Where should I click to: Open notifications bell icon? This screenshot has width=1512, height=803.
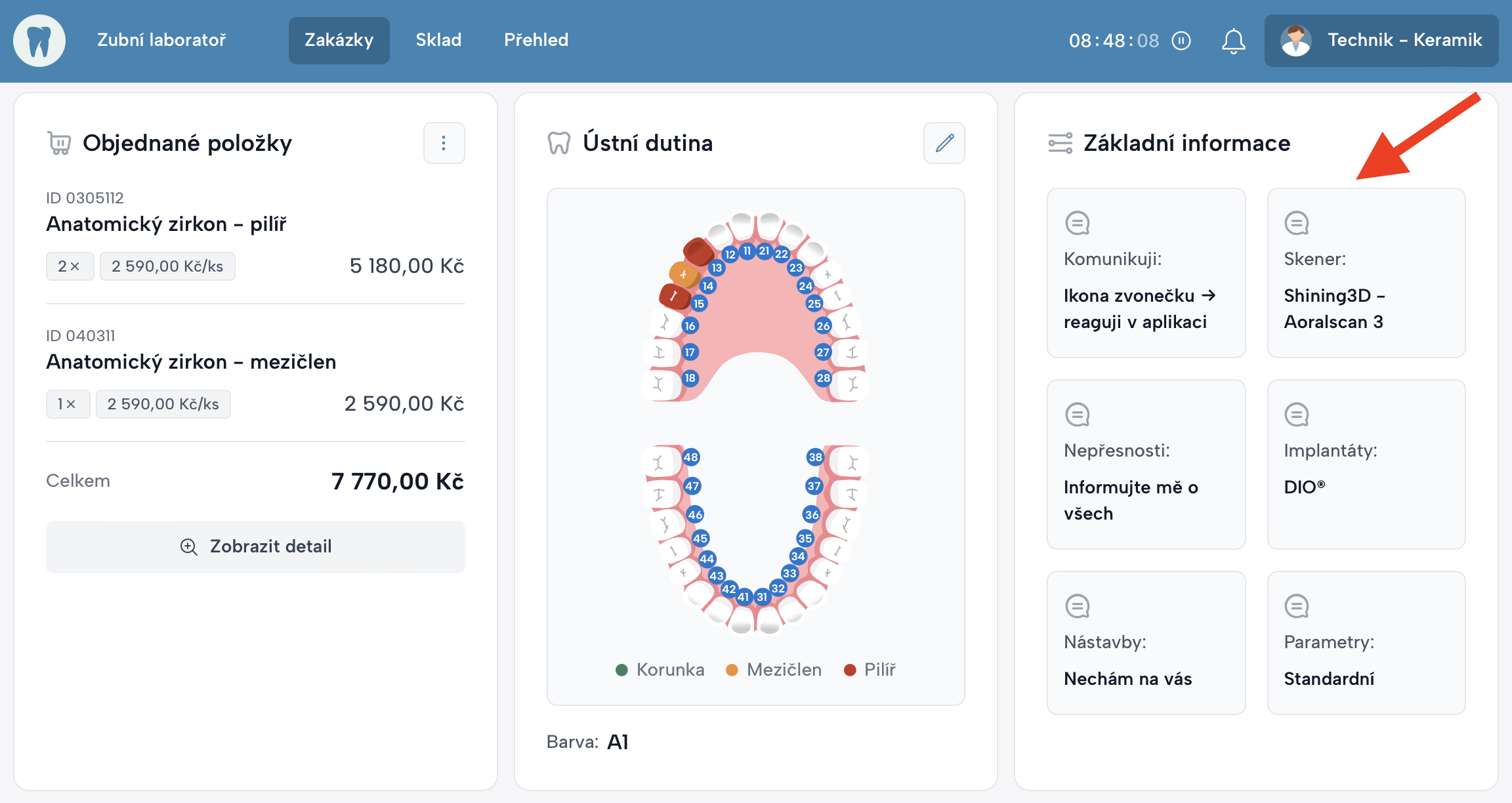coord(1233,41)
